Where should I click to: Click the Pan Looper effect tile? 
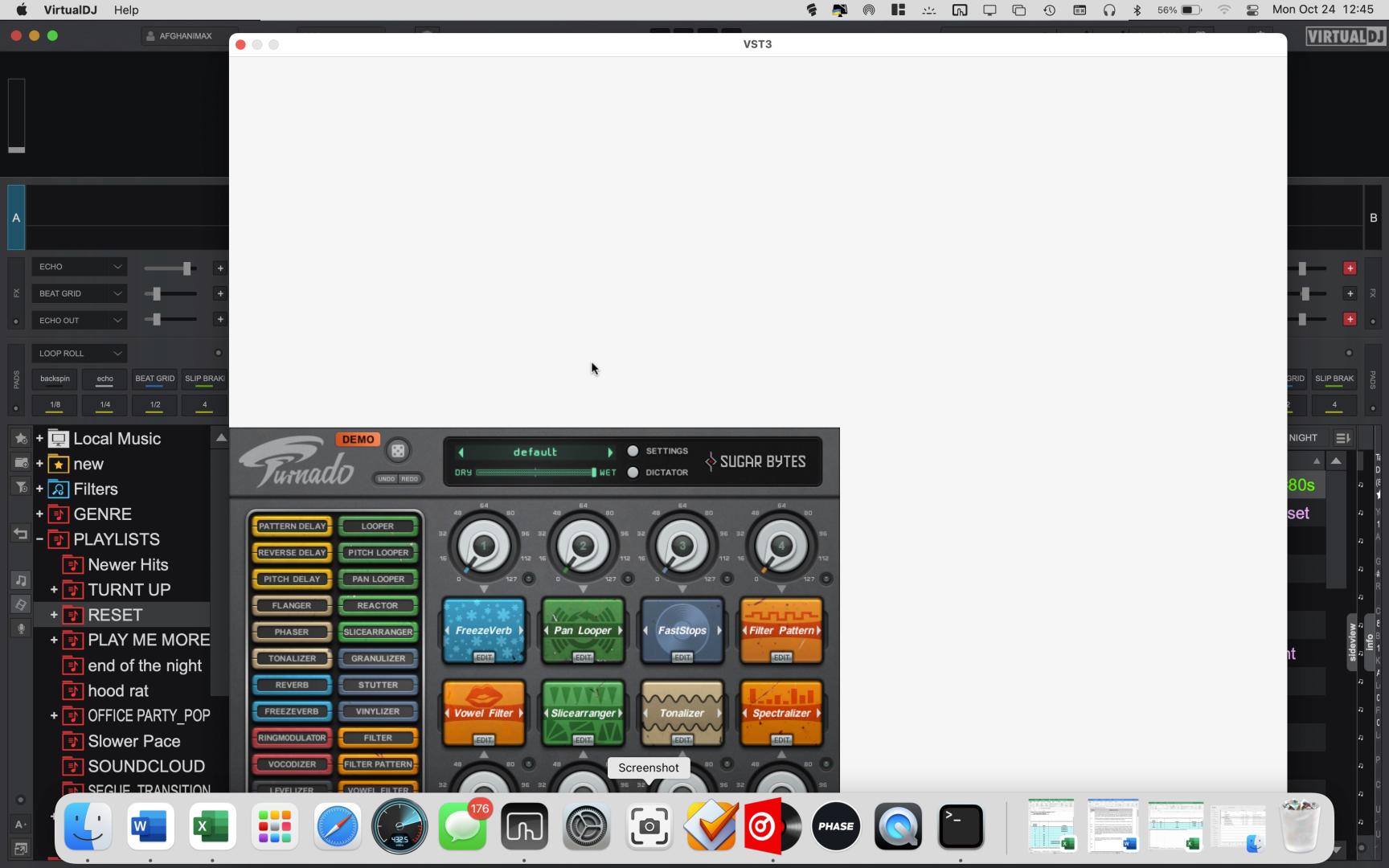tap(584, 631)
